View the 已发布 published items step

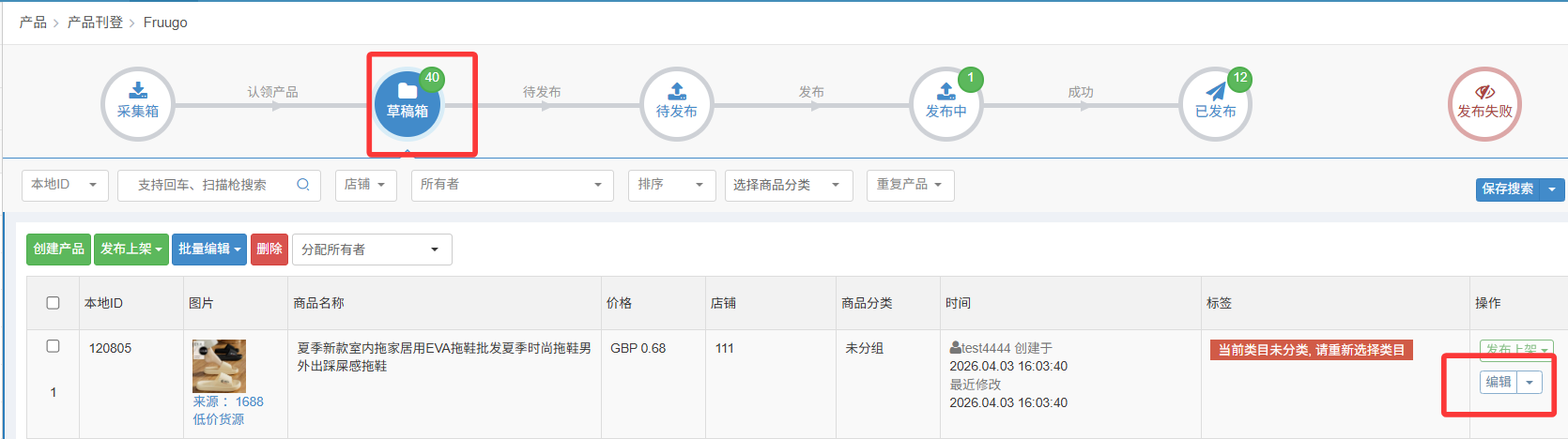(x=1215, y=102)
